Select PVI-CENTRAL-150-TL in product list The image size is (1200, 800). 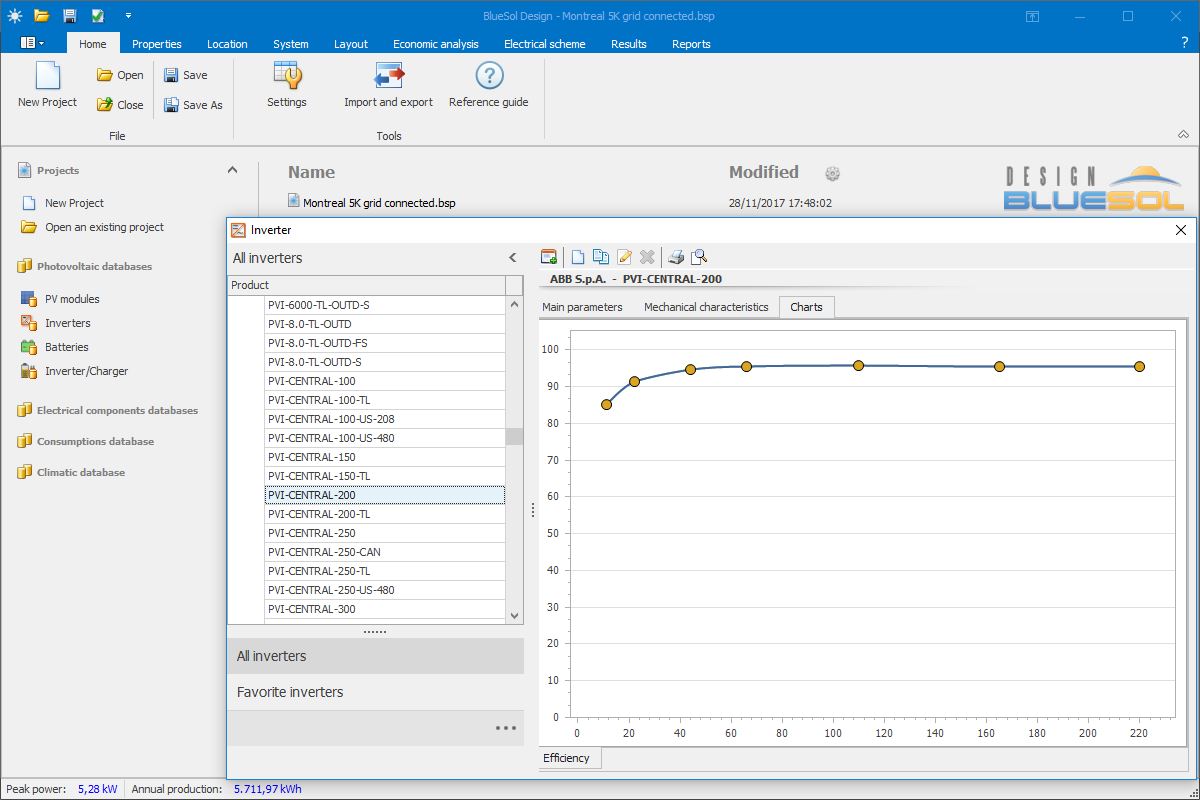click(385, 476)
